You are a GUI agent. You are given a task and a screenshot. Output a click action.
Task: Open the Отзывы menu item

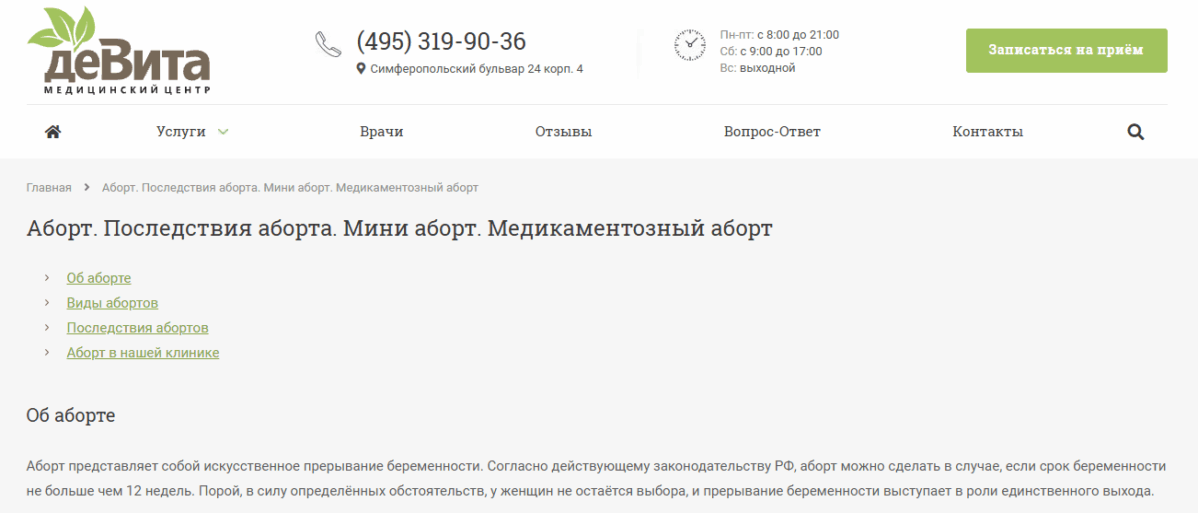click(564, 131)
